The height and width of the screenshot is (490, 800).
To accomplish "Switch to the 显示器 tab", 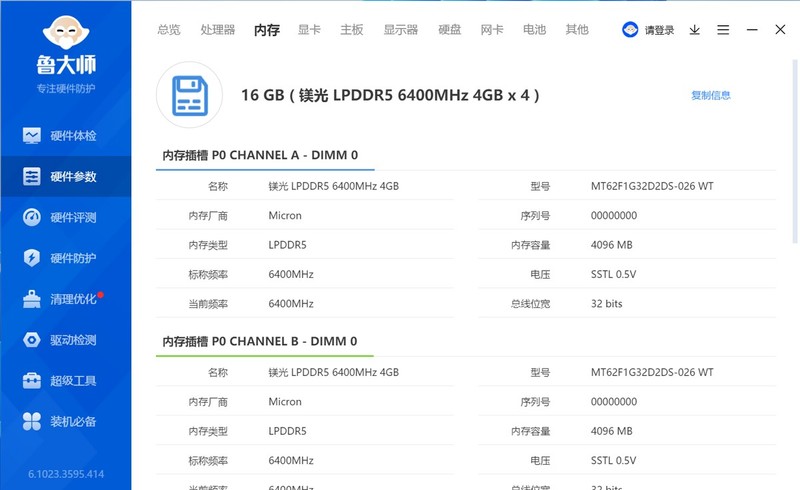I will point(401,30).
